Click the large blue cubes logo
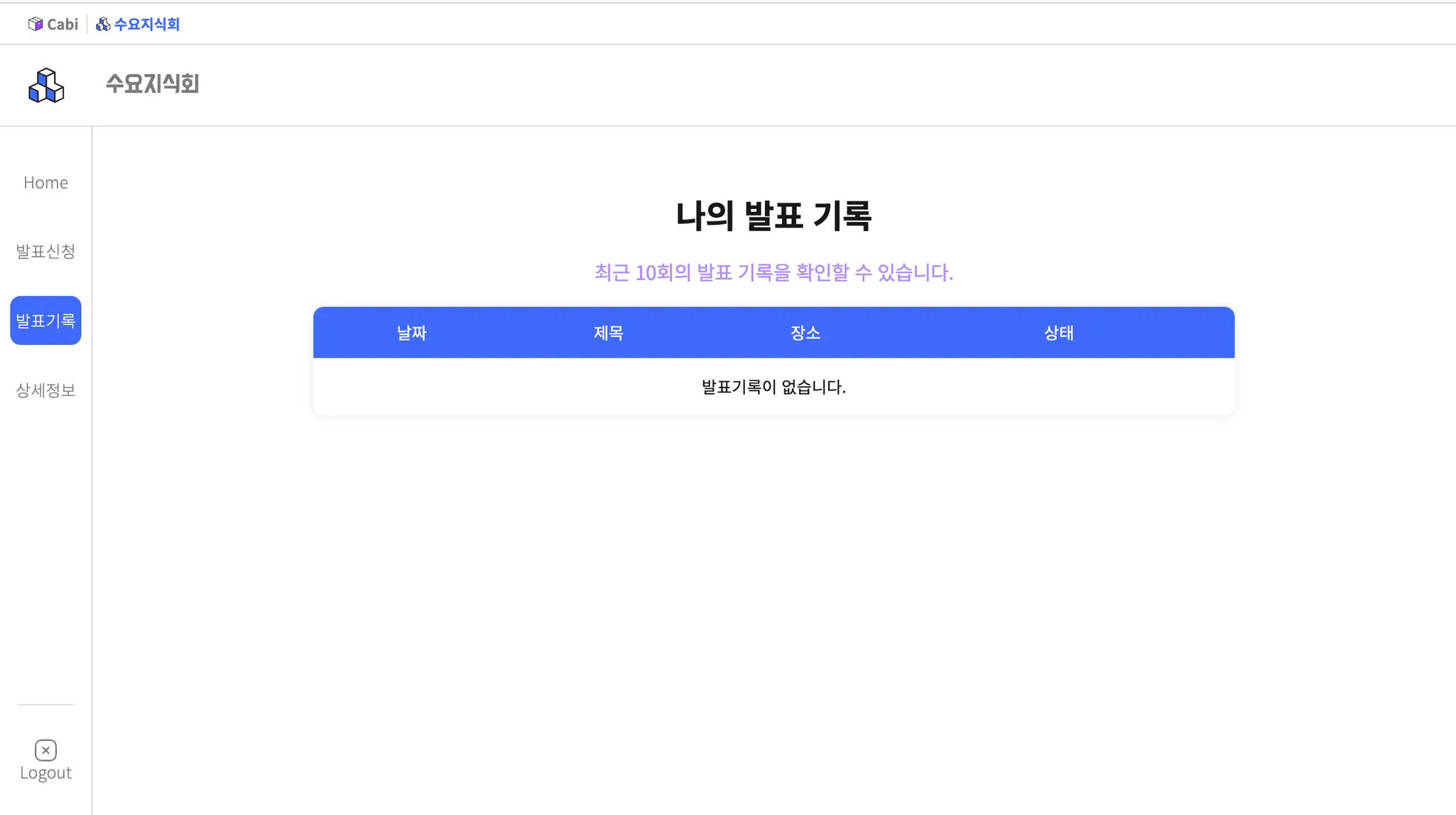1456x815 pixels. pyautogui.click(x=46, y=85)
